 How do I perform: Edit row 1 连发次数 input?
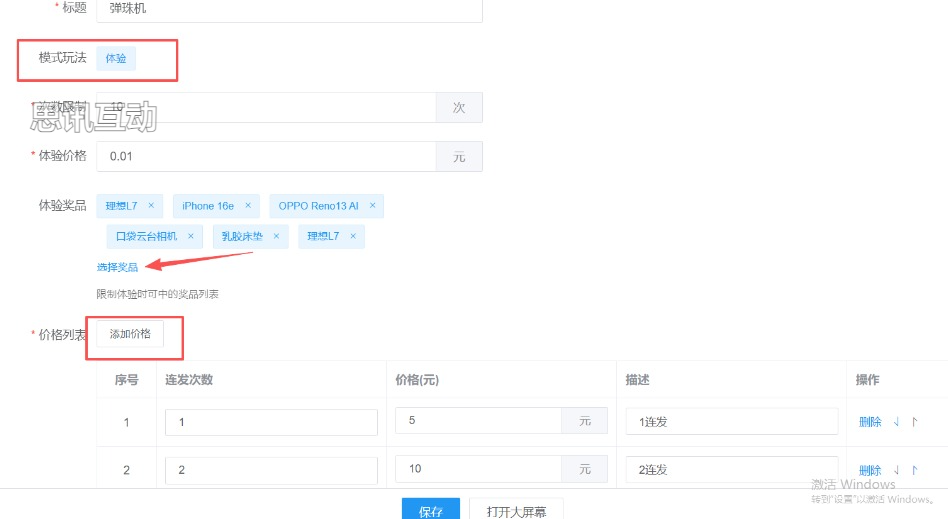[271, 422]
